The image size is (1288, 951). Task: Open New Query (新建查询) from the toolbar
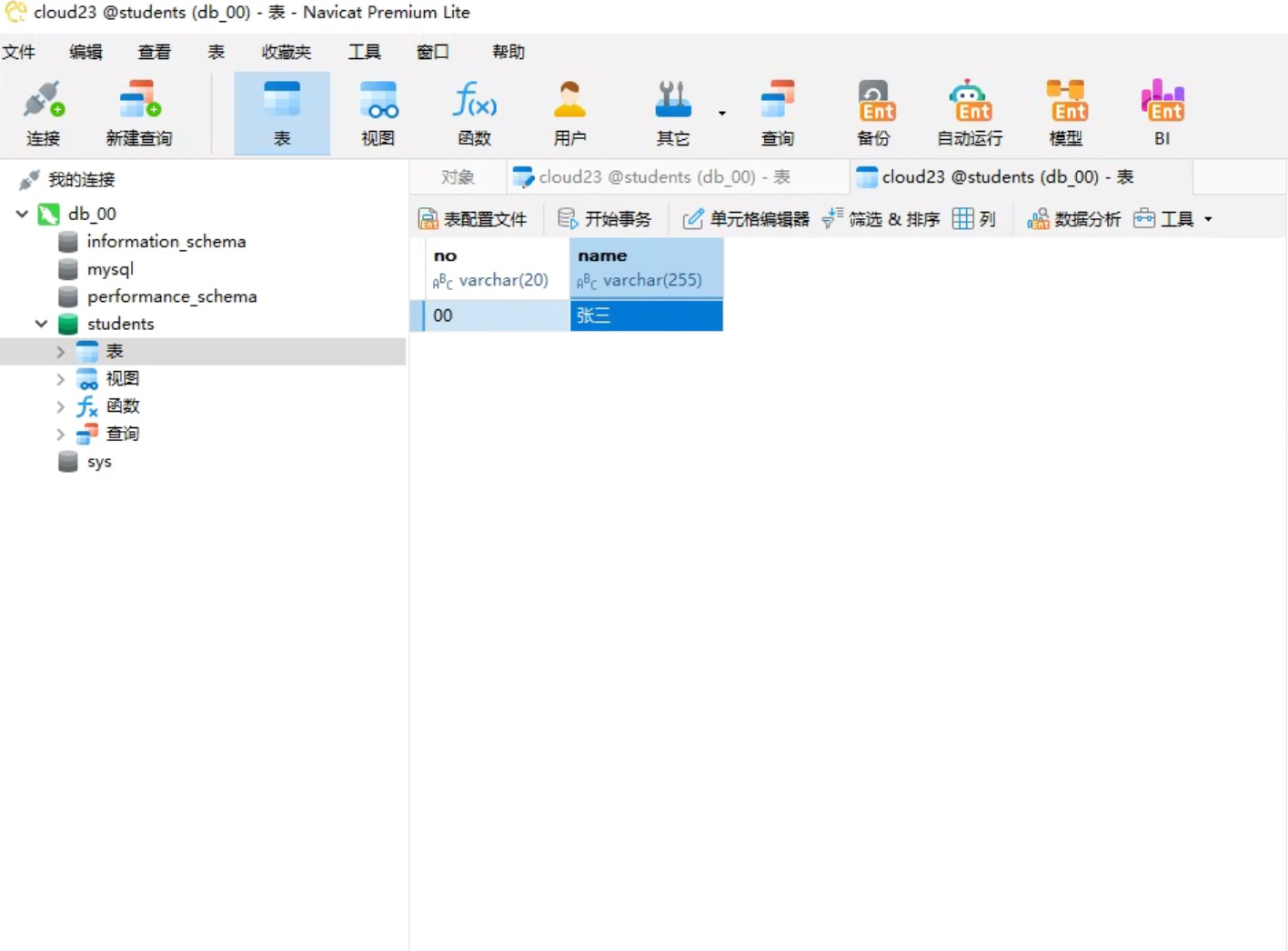click(138, 113)
